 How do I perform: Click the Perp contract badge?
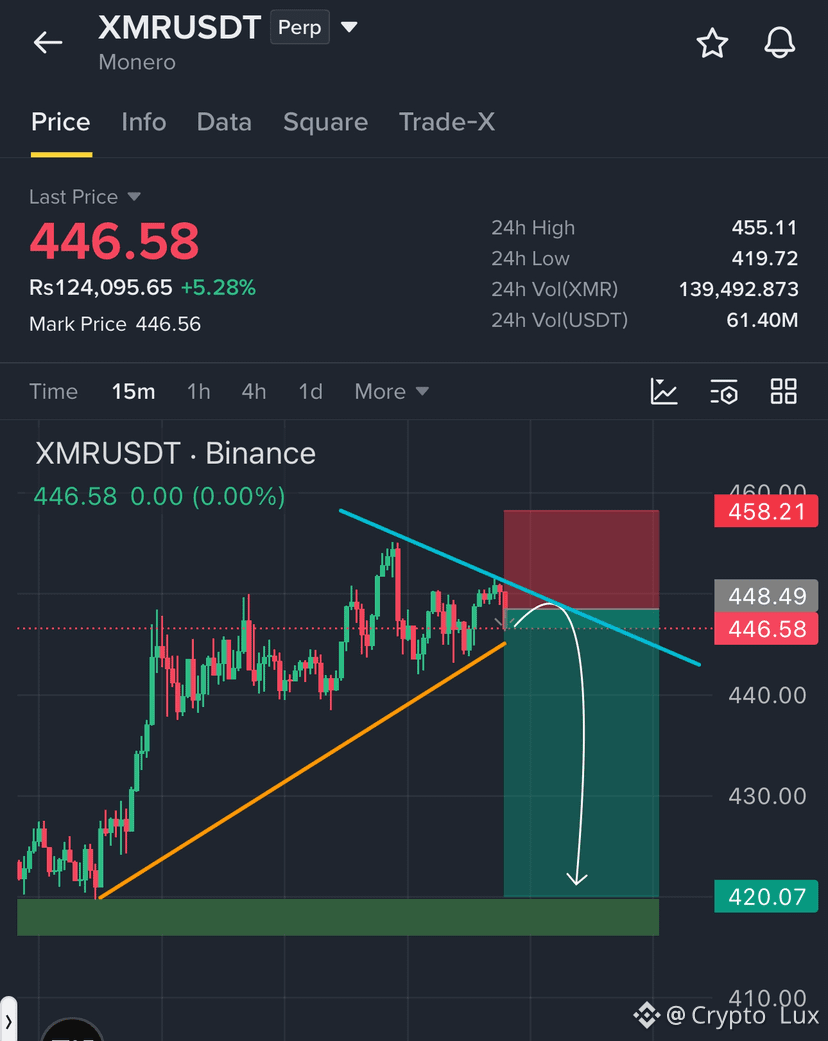pos(299,28)
